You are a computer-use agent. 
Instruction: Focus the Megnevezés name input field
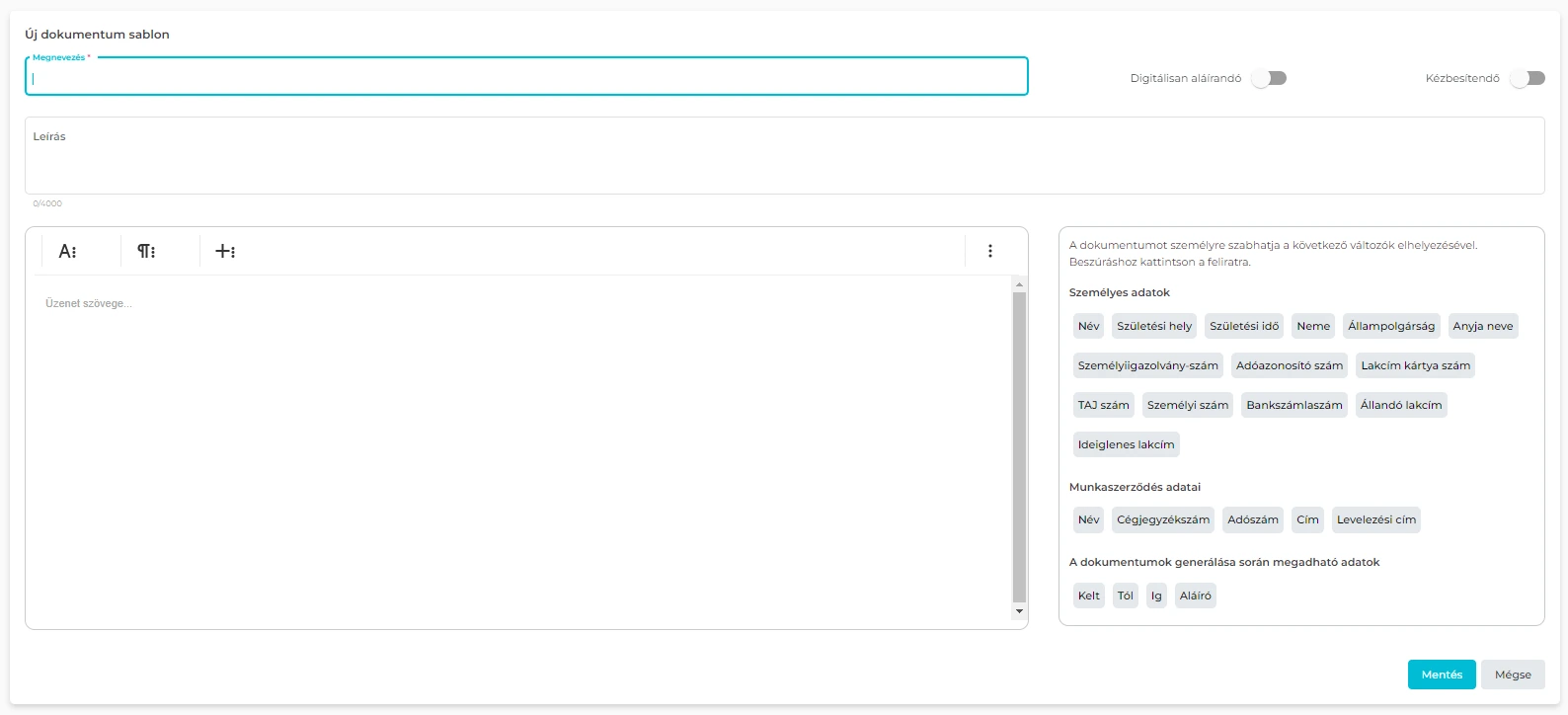tap(526, 78)
